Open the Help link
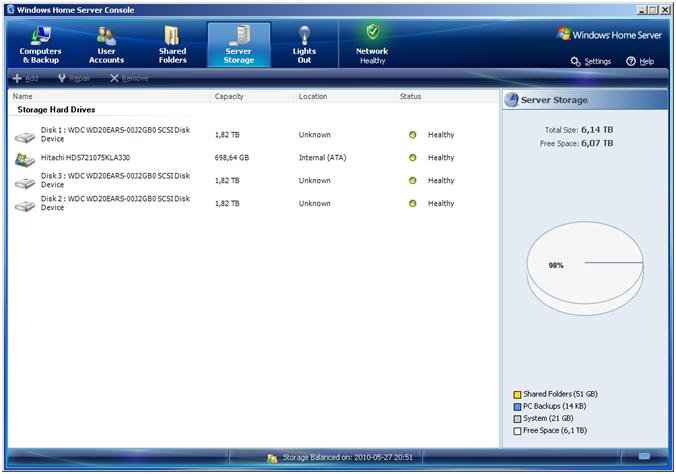Viewport: 676px width, 474px height. point(640,61)
